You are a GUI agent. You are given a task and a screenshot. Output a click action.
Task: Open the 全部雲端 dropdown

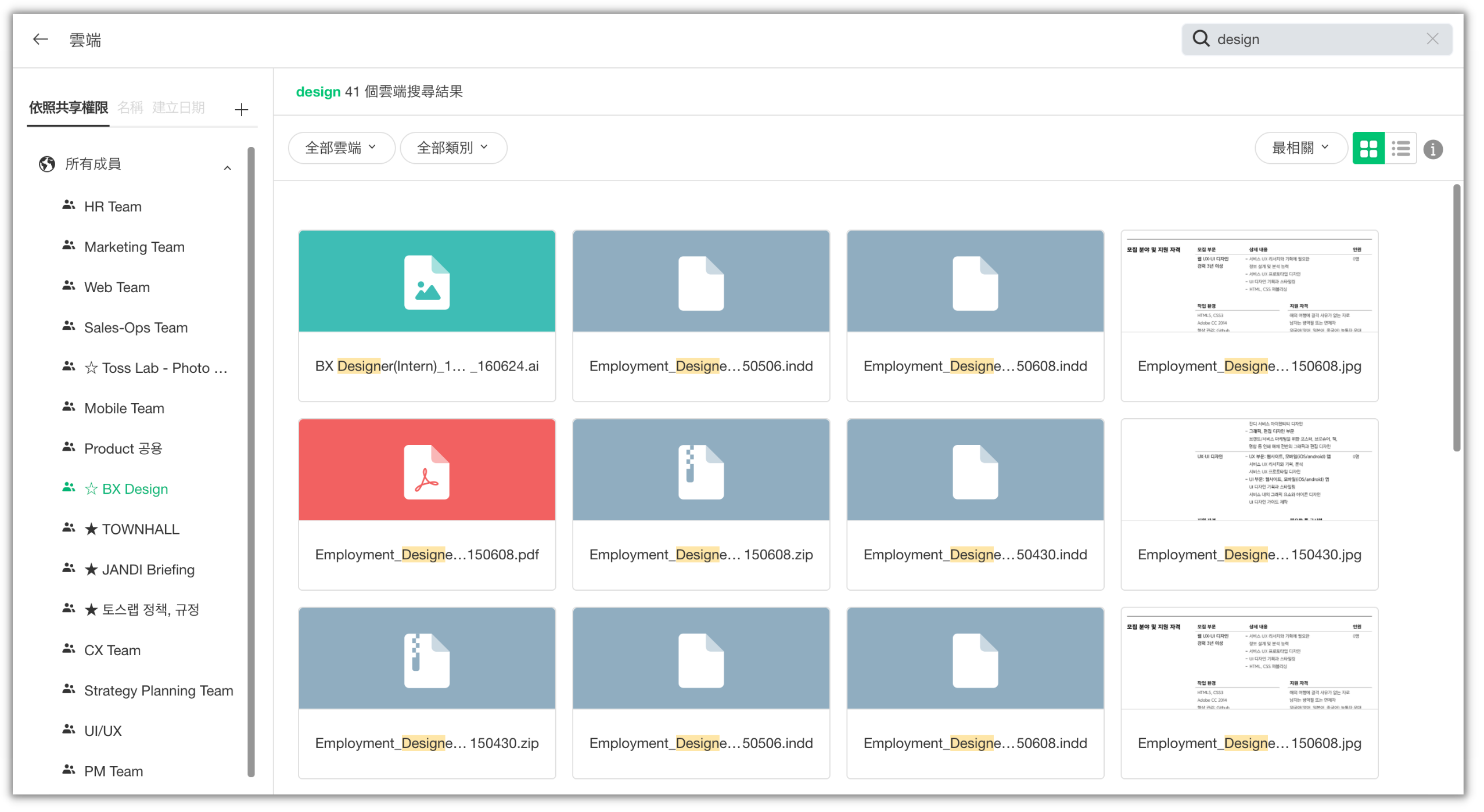coord(341,148)
